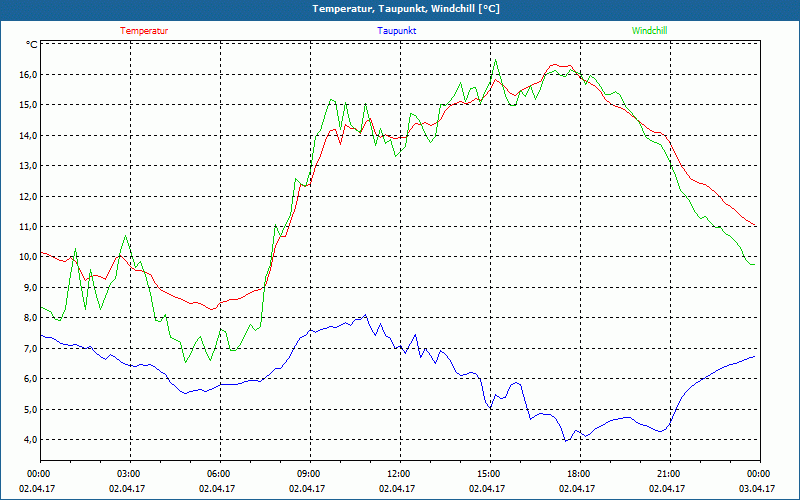
Task: Click the 6,0 y-axis value
Action: [x=31, y=379]
